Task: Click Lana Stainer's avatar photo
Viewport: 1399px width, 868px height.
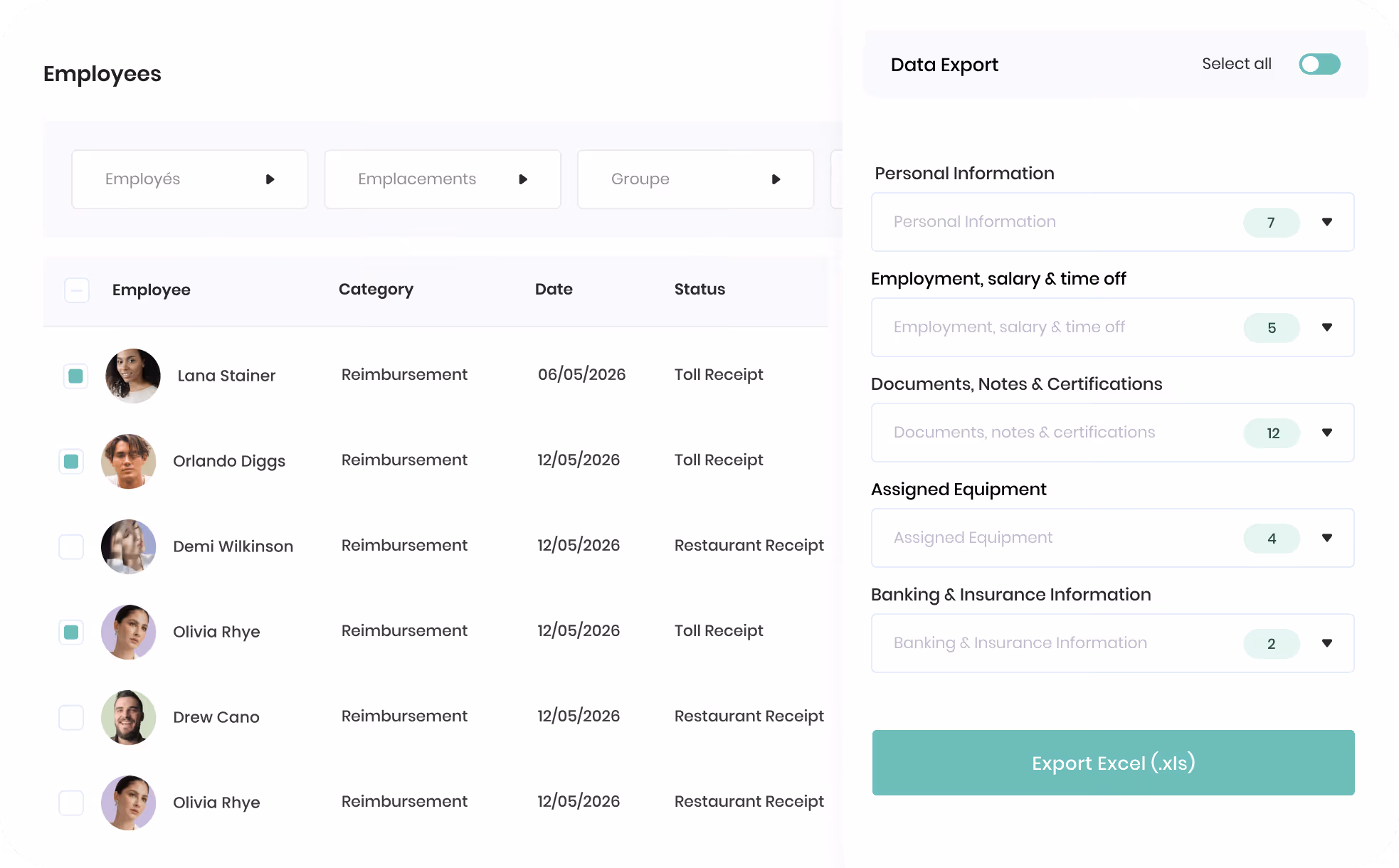Action: (133, 376)
